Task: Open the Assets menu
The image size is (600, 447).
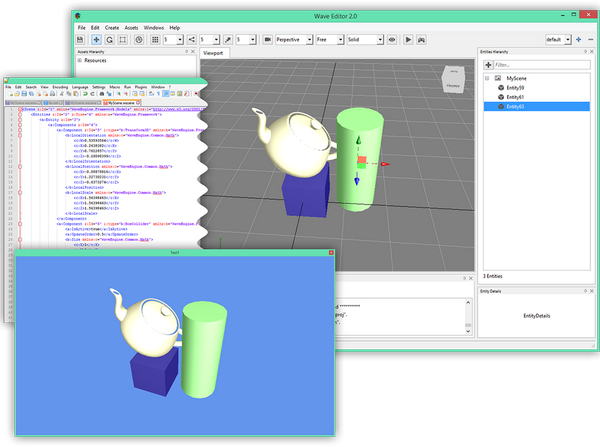Action: pyautogui.click(x=131, y=28)
